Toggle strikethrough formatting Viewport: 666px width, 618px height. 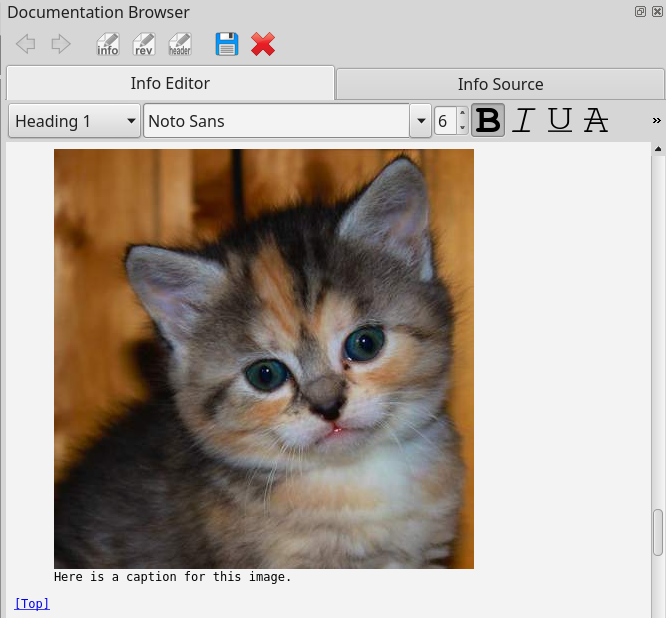[x=595, y=120]
